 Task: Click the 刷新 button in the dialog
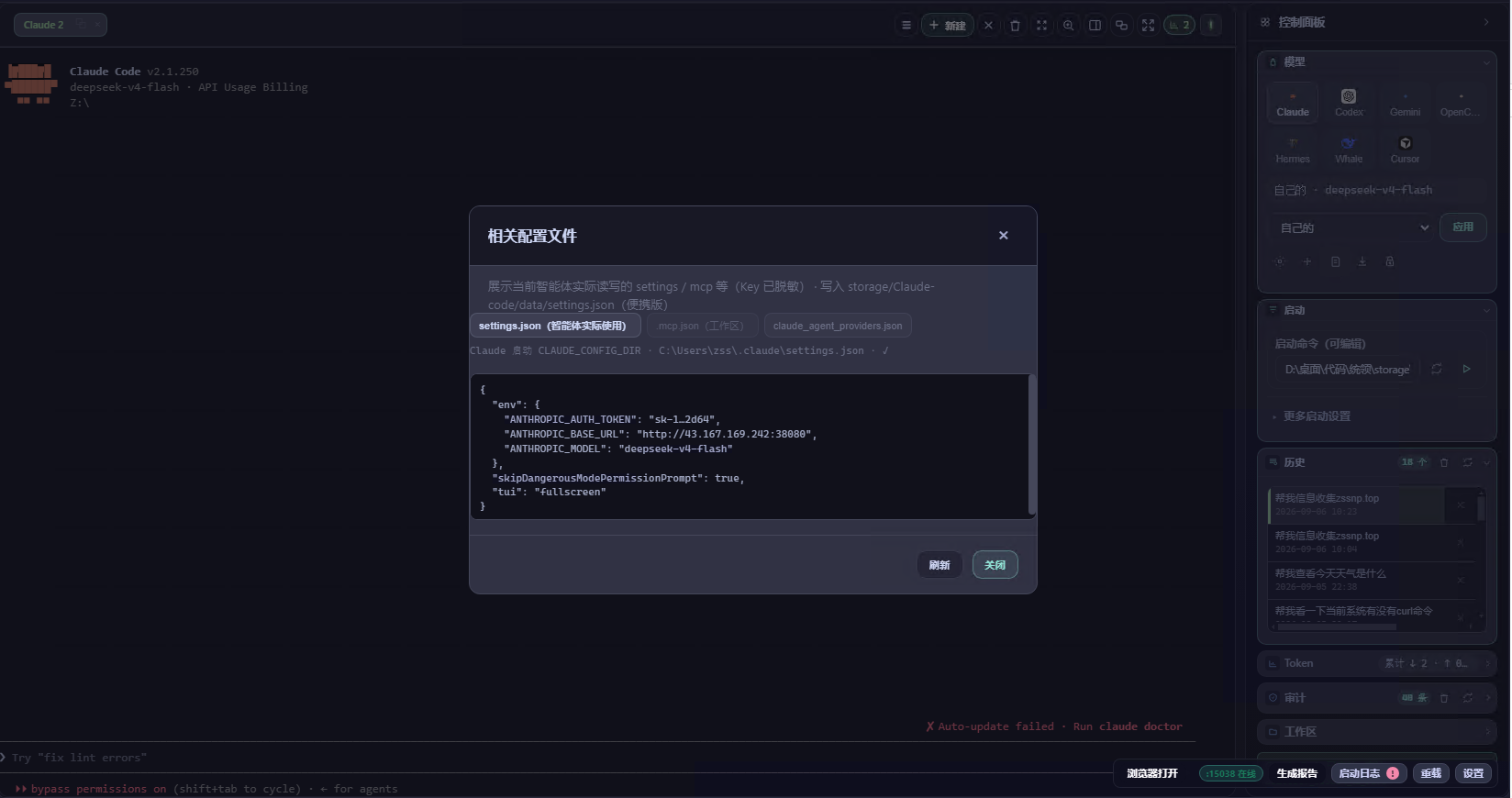coord(939,565)
